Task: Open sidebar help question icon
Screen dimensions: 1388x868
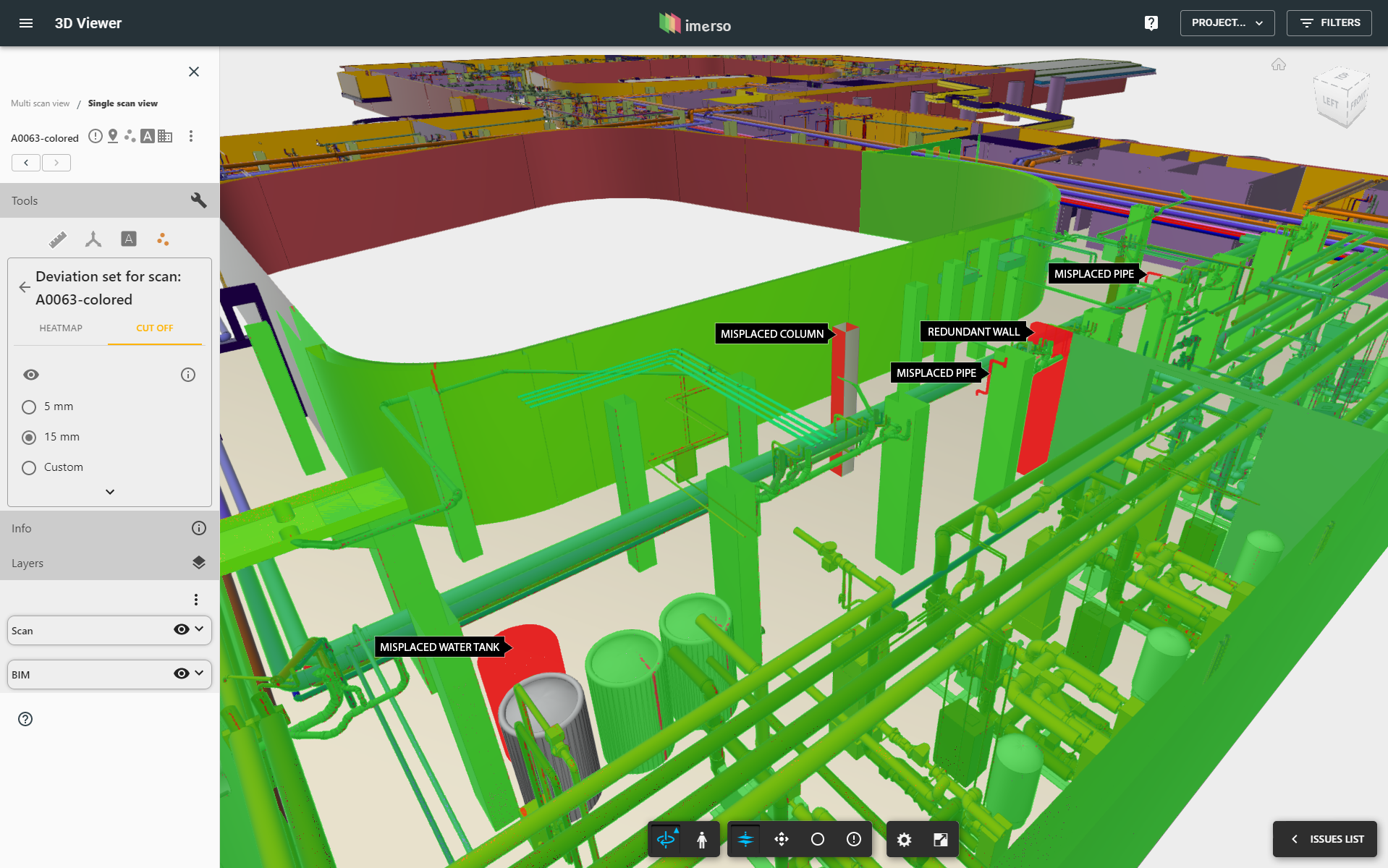Action: click(25, 719)
